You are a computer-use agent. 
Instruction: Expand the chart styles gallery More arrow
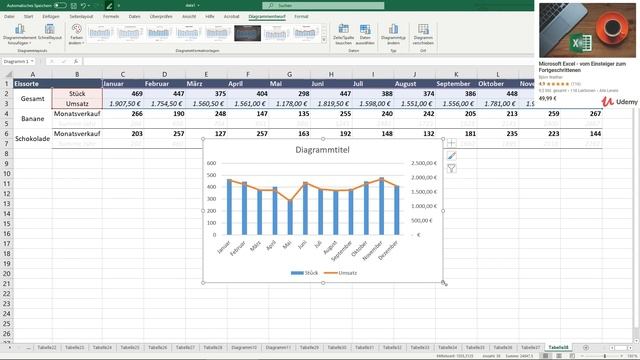(x=324, y=40)
